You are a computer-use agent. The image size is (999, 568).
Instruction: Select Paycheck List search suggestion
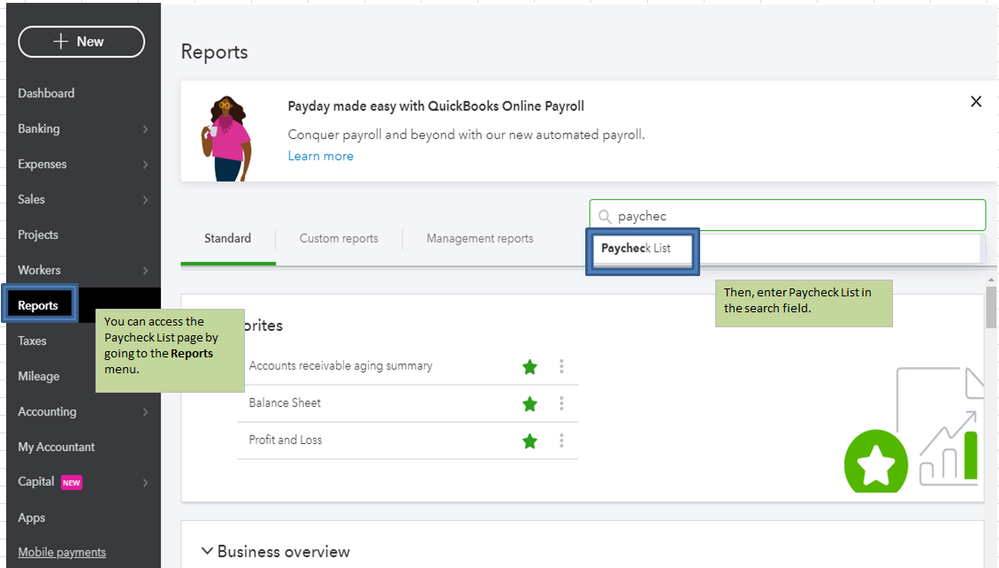(637, 249)
